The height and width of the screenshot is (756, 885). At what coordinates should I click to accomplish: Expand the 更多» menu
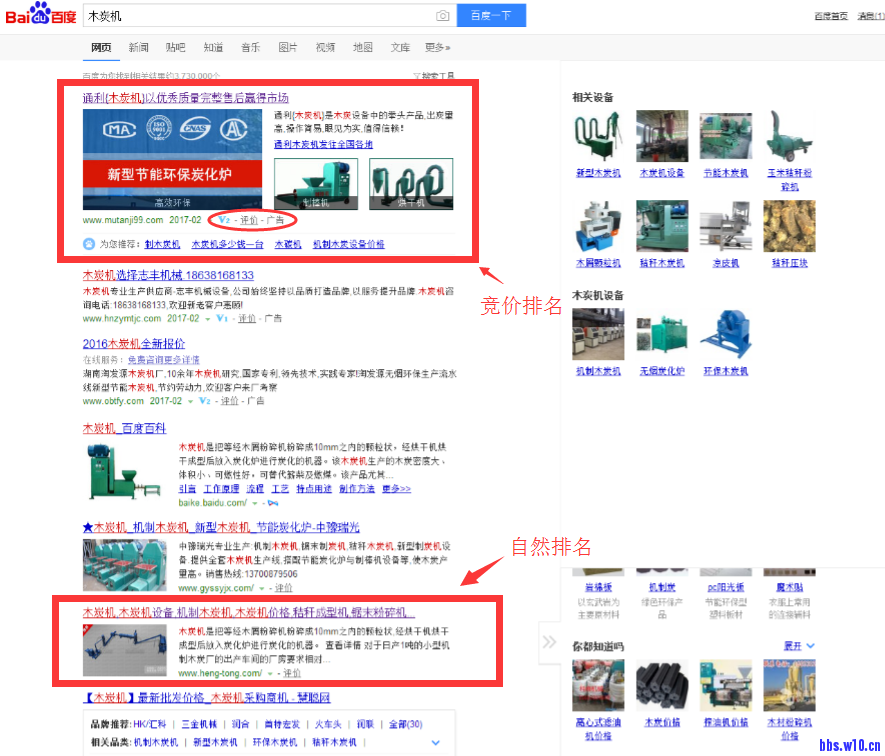coord(437,47)
